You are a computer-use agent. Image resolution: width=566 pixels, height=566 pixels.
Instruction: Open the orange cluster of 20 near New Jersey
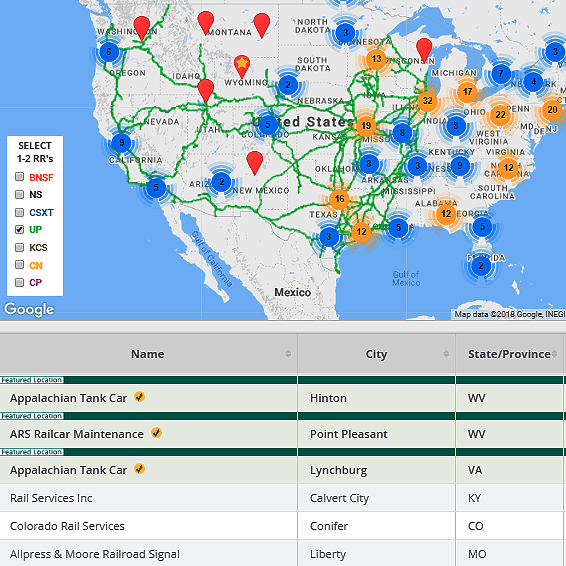coord(552,110)
